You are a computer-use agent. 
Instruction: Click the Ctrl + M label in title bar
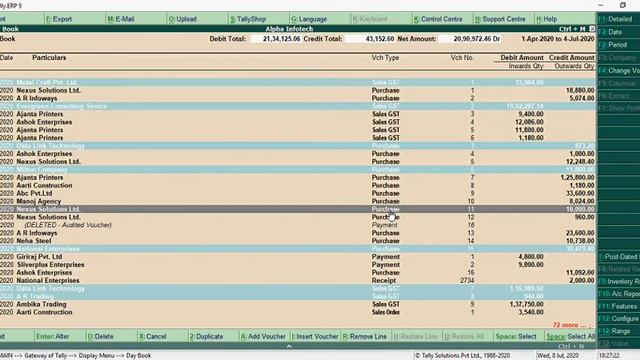[572, 29]
